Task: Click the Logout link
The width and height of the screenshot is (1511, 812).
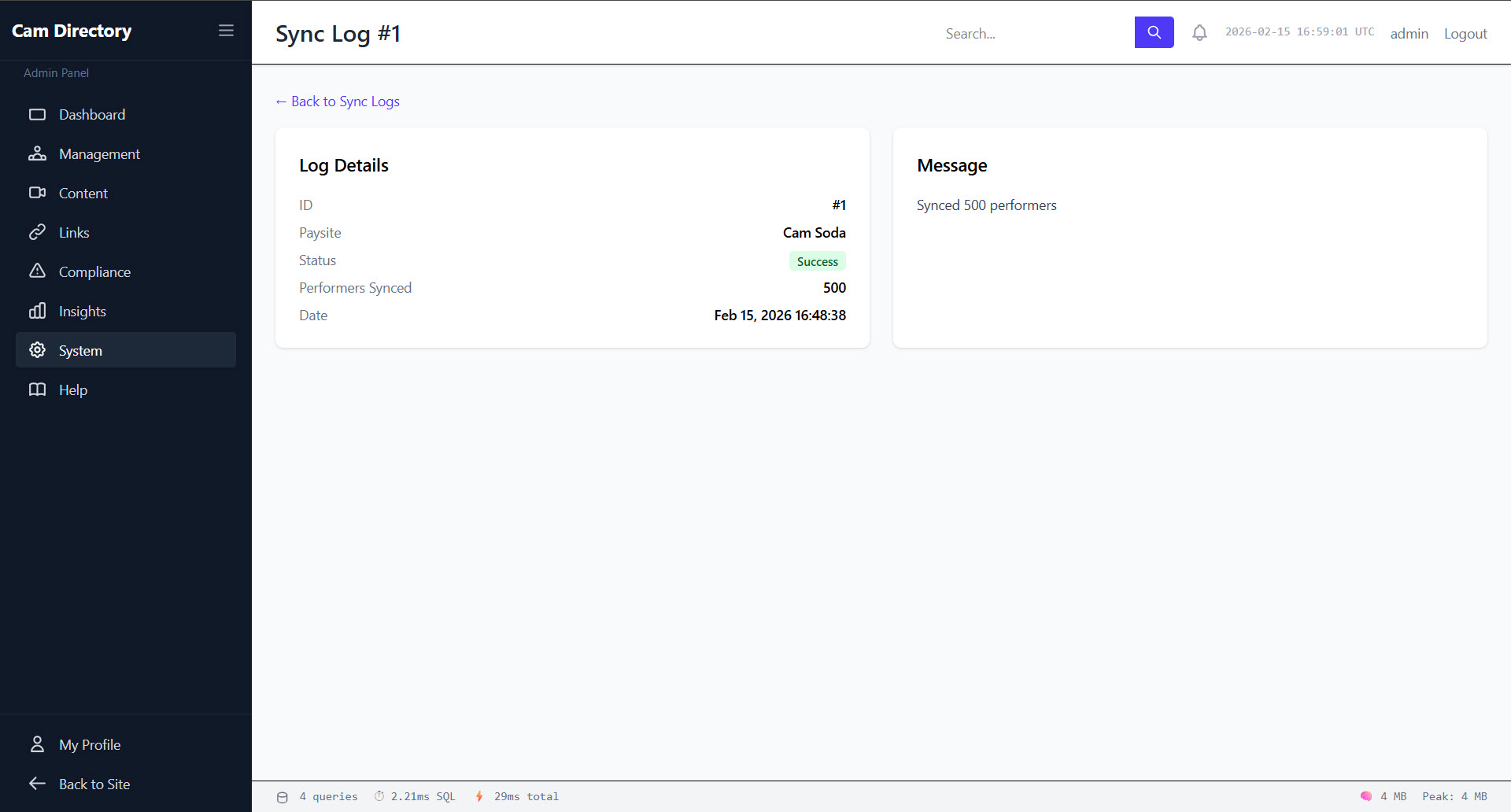Action: coord(1465,34)
